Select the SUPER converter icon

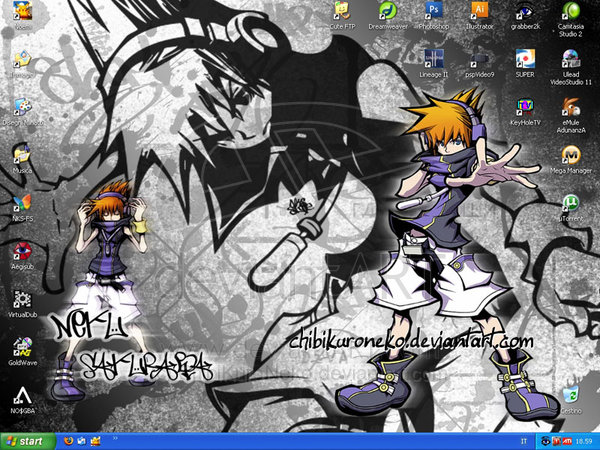click(524, 58)
